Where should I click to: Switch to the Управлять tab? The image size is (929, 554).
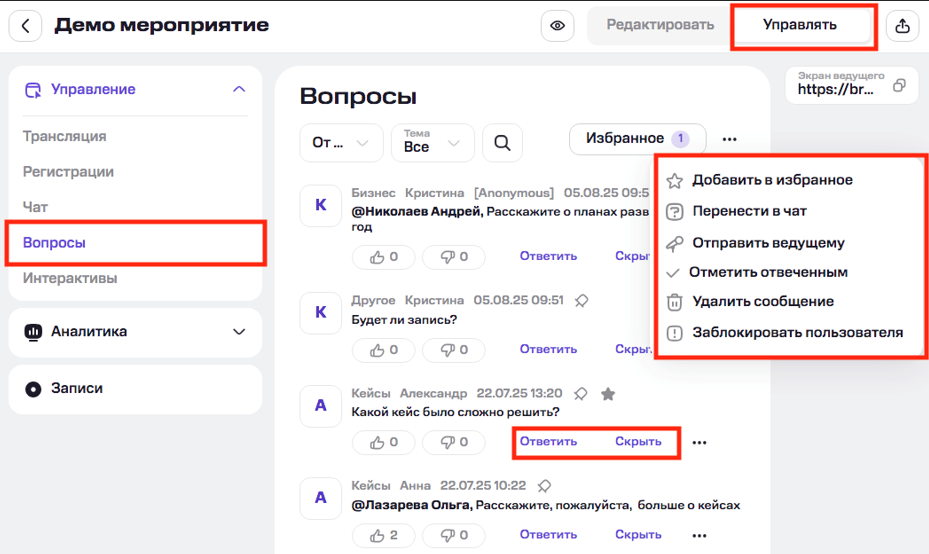(x=799, y=25)
